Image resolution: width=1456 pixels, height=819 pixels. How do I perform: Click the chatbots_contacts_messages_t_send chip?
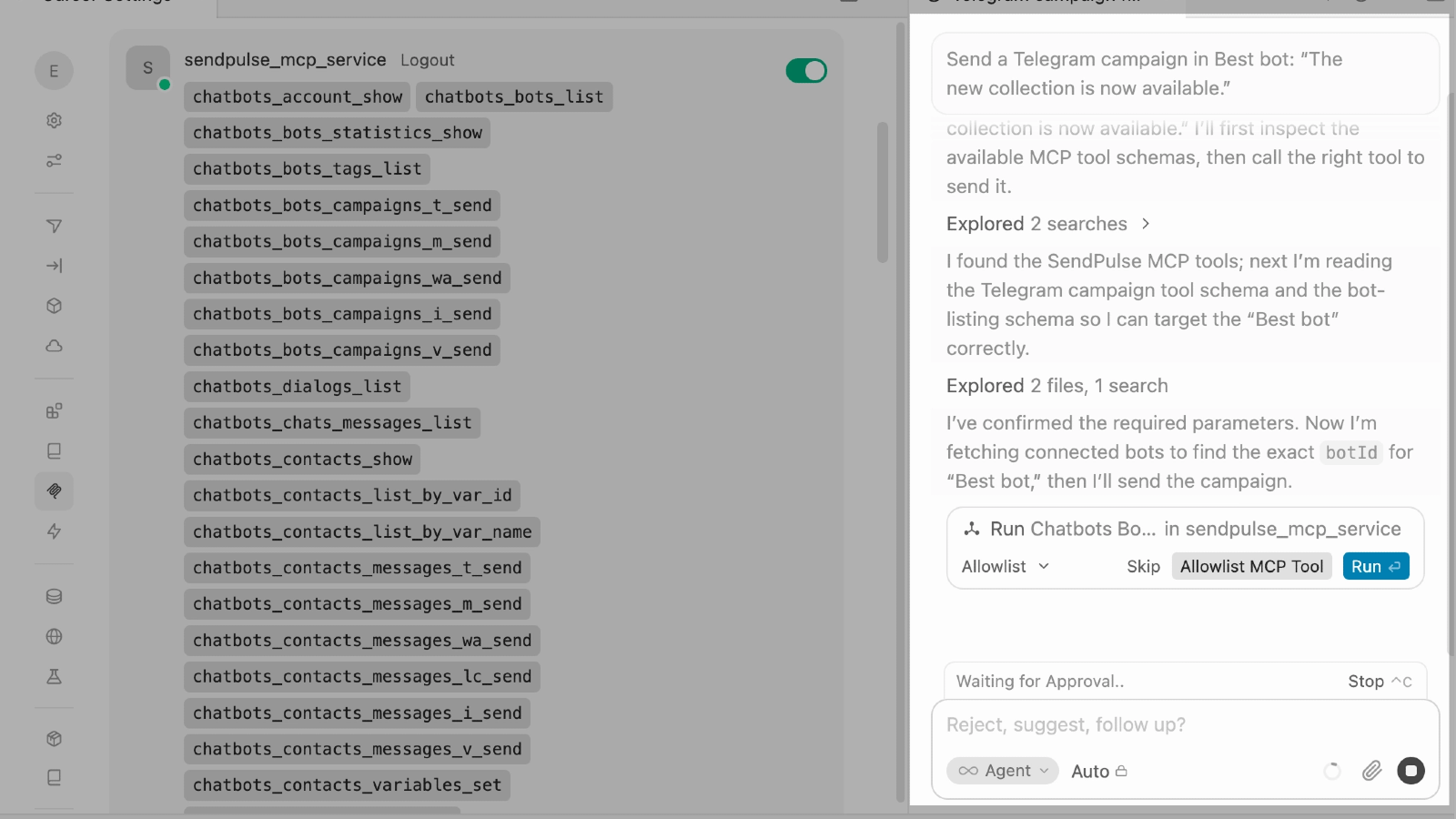(357, 568)
